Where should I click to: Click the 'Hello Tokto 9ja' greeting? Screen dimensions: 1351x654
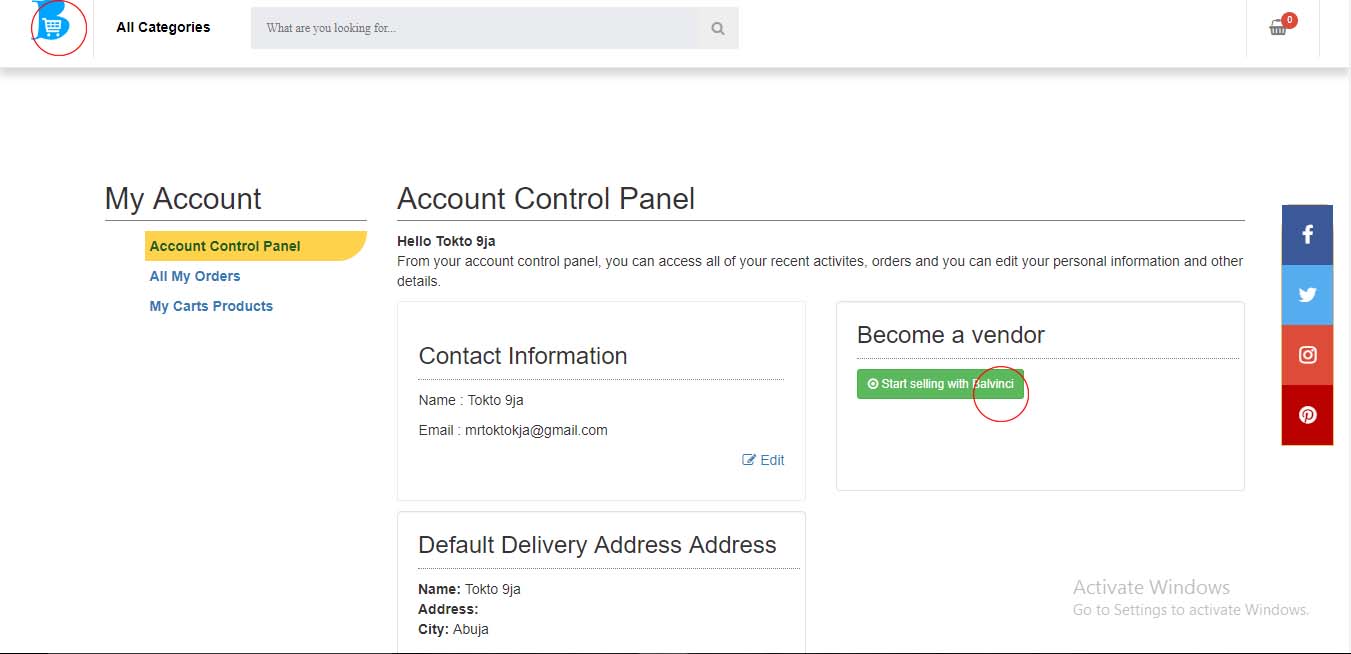(446, 241)
